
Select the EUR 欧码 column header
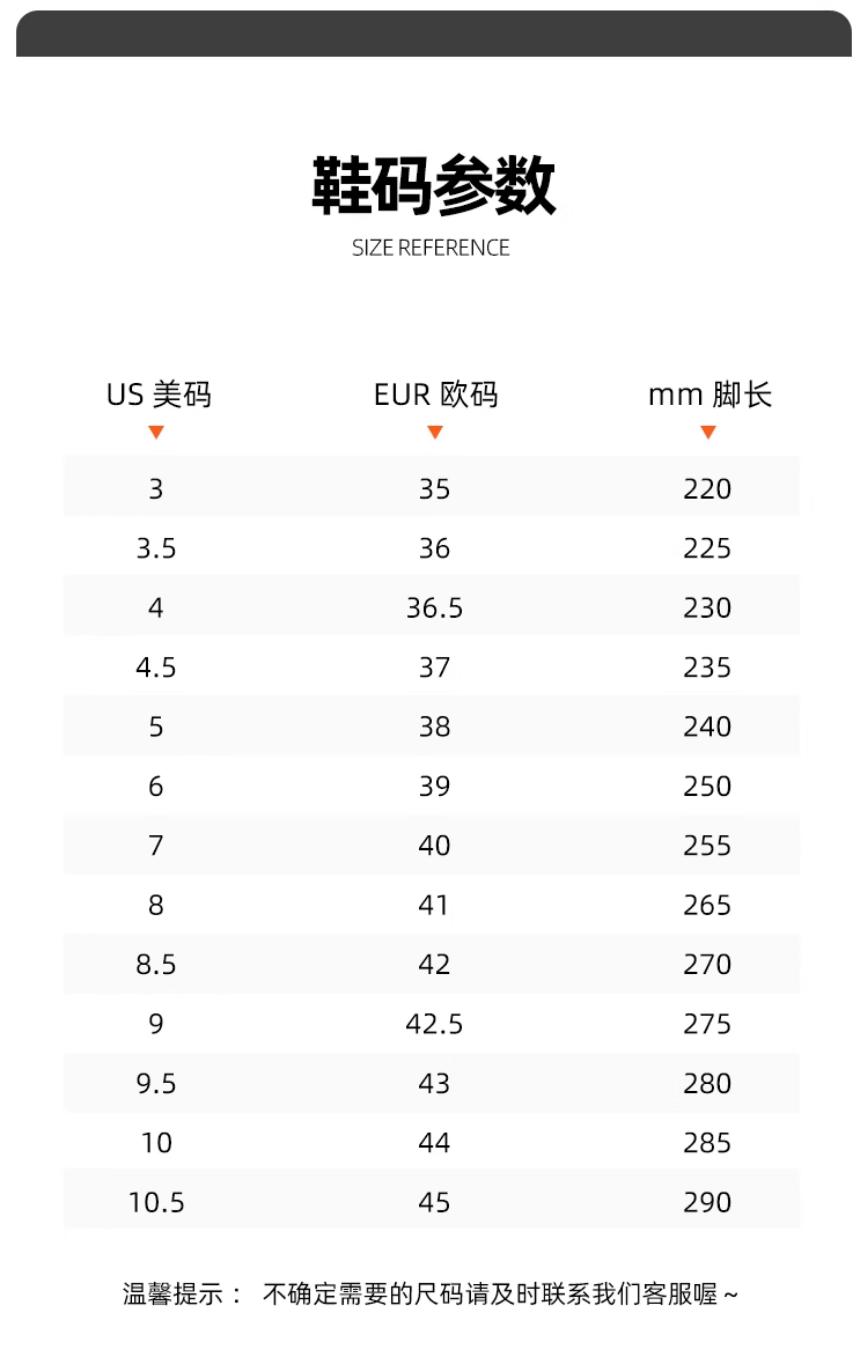click(x=435, y=394)
